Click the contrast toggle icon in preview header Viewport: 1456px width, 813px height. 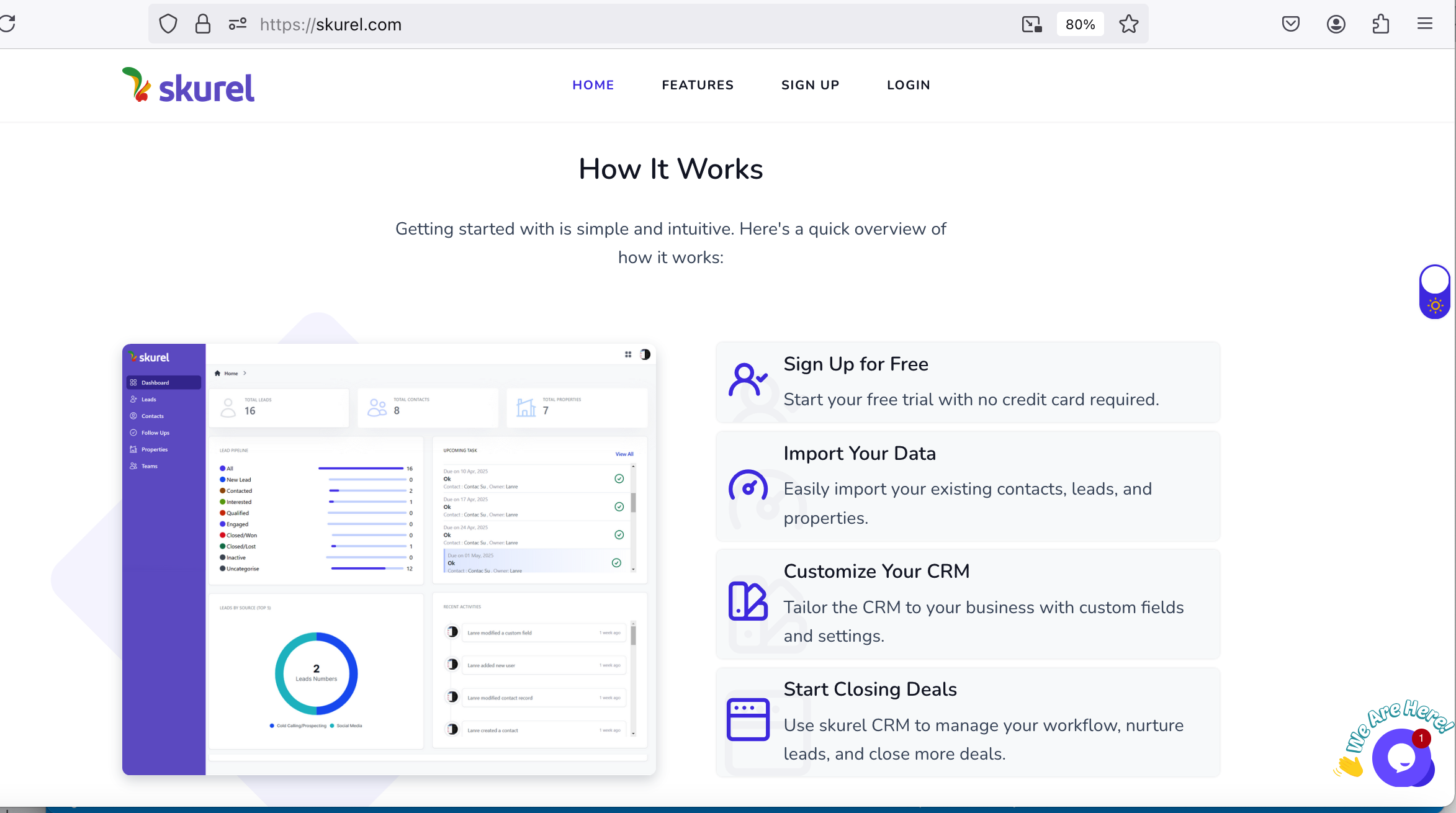tap(645, 354)
